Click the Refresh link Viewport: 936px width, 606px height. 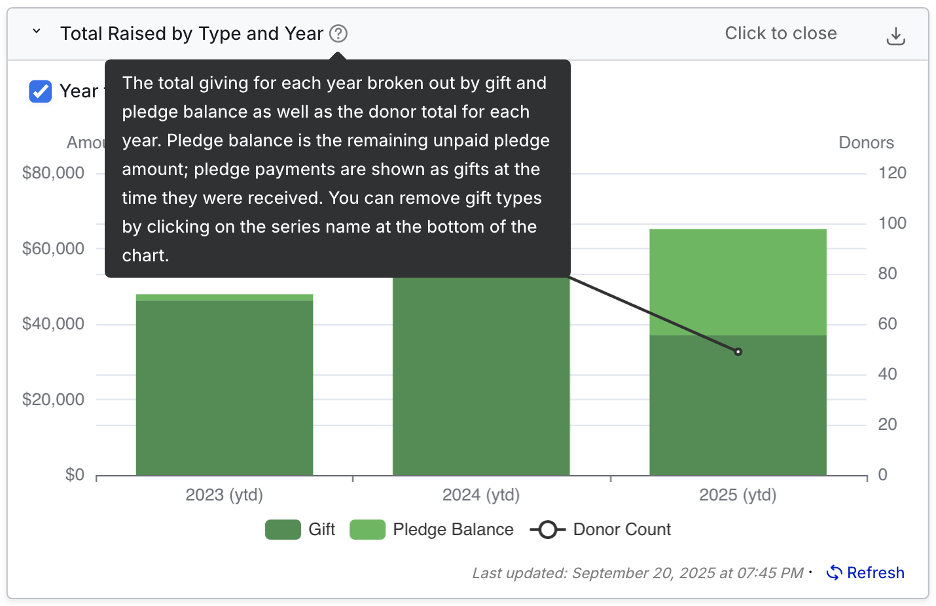(x=875, y=573)
